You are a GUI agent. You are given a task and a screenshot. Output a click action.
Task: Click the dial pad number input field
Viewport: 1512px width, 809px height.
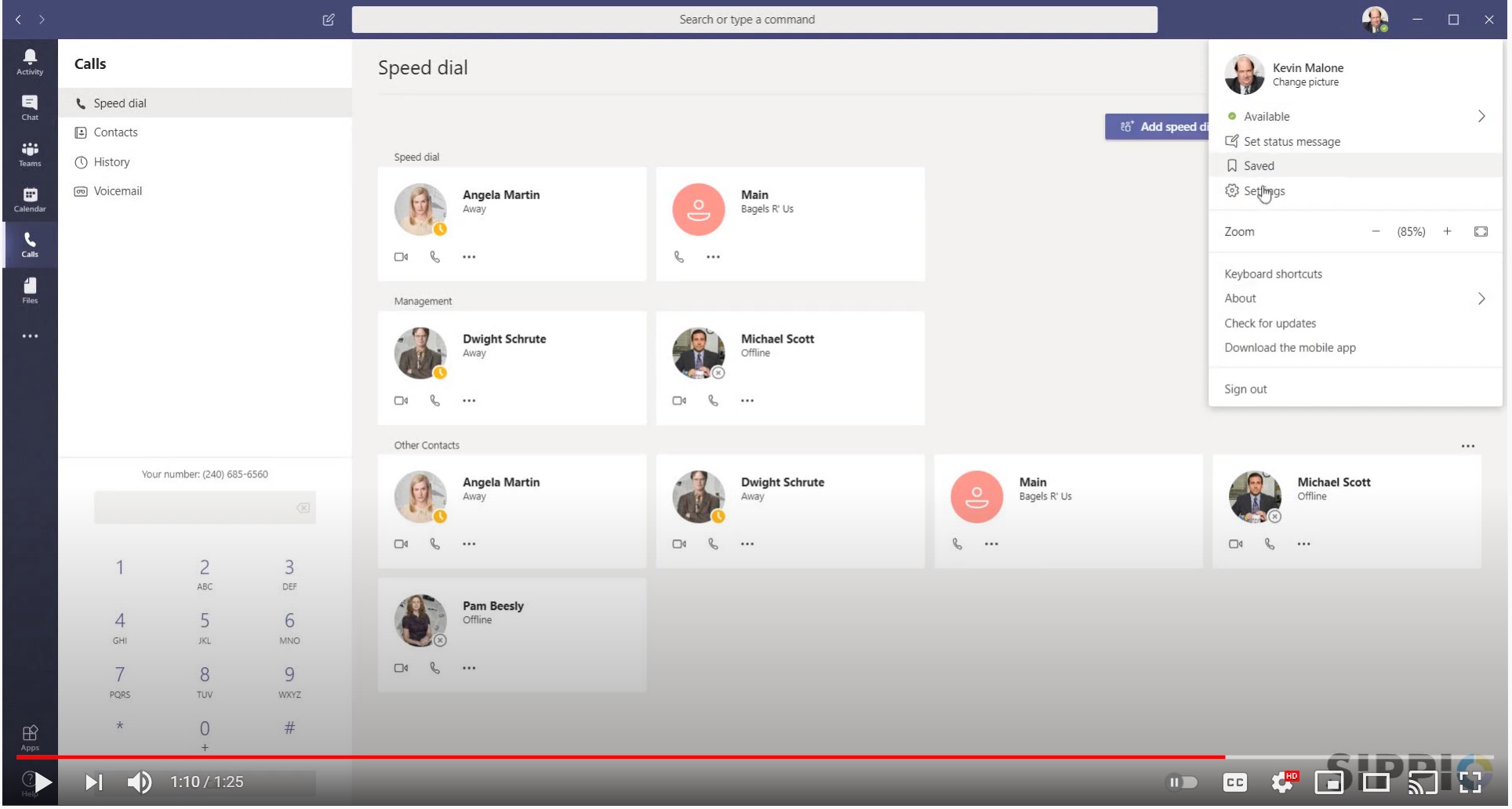(194, 508)
